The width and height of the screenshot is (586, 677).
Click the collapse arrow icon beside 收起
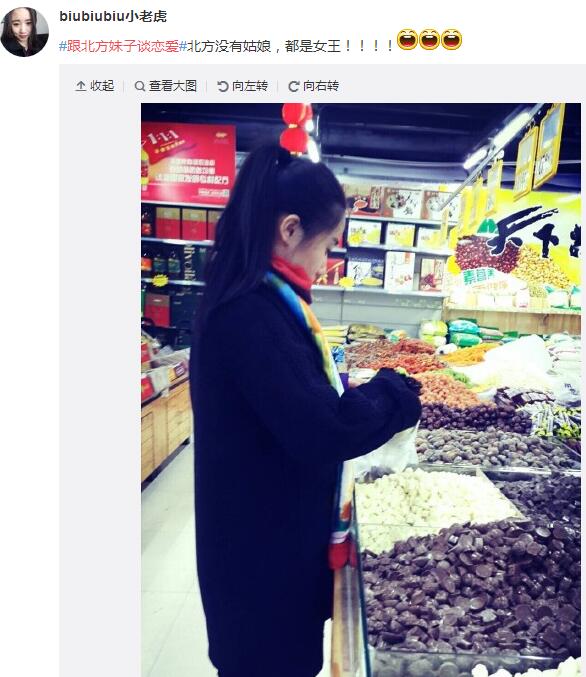[x=81, y=86]
